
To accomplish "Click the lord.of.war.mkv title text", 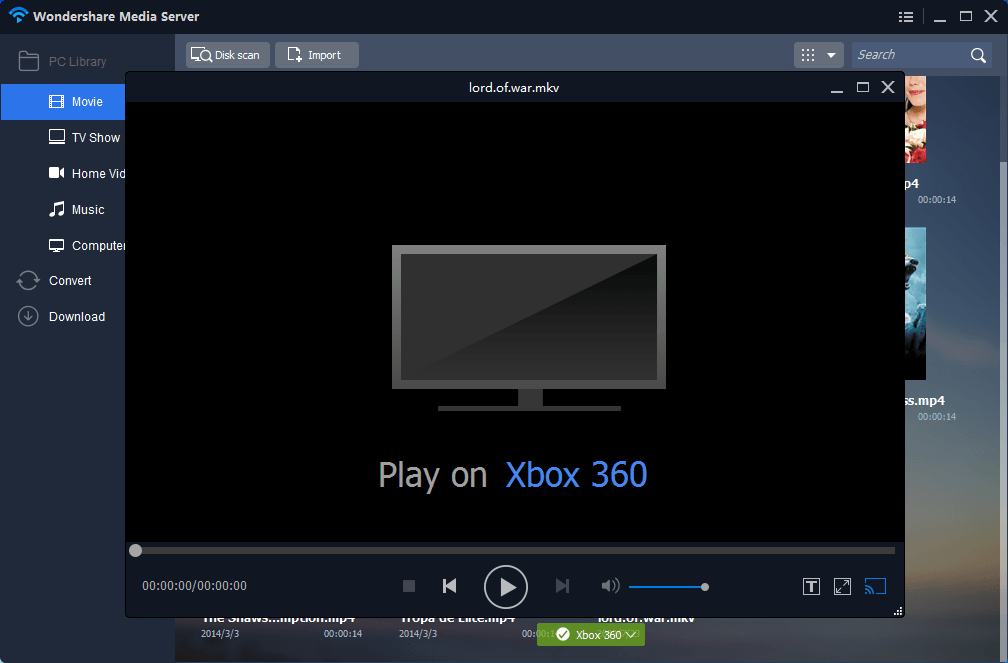I will [x=514, y=87].
